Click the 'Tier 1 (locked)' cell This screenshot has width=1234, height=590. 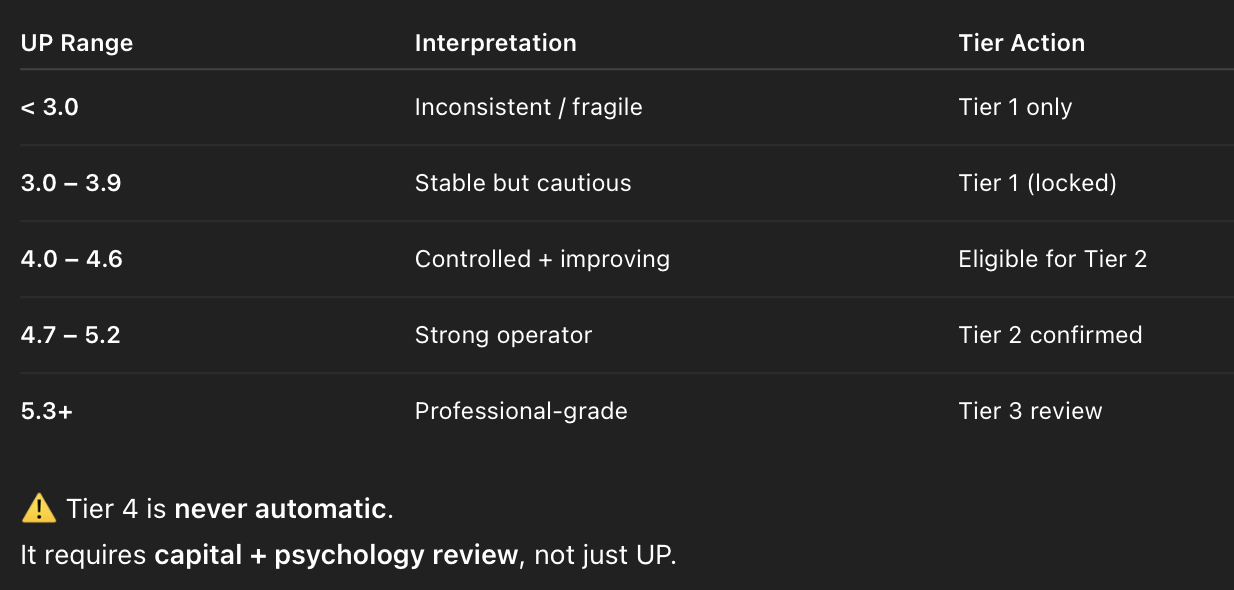pyautogui.click(x=1037, y=183)
